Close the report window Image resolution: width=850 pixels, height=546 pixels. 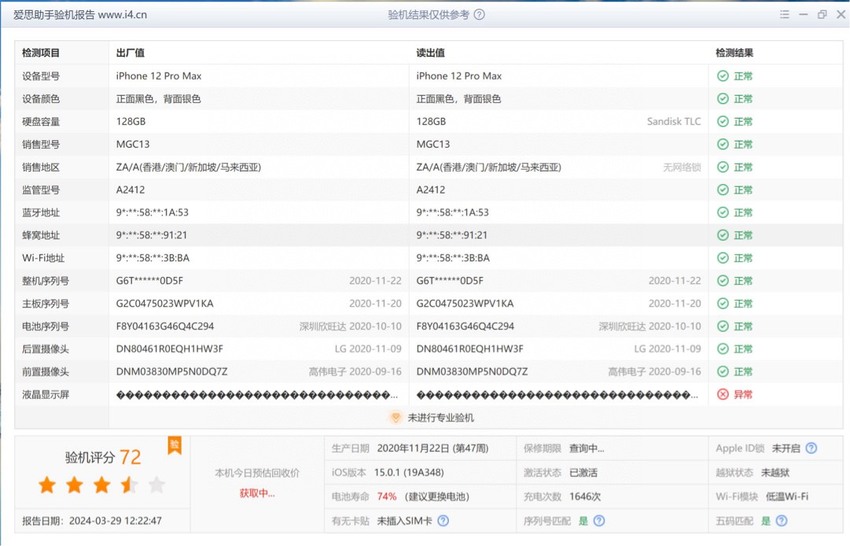(841, 15)
